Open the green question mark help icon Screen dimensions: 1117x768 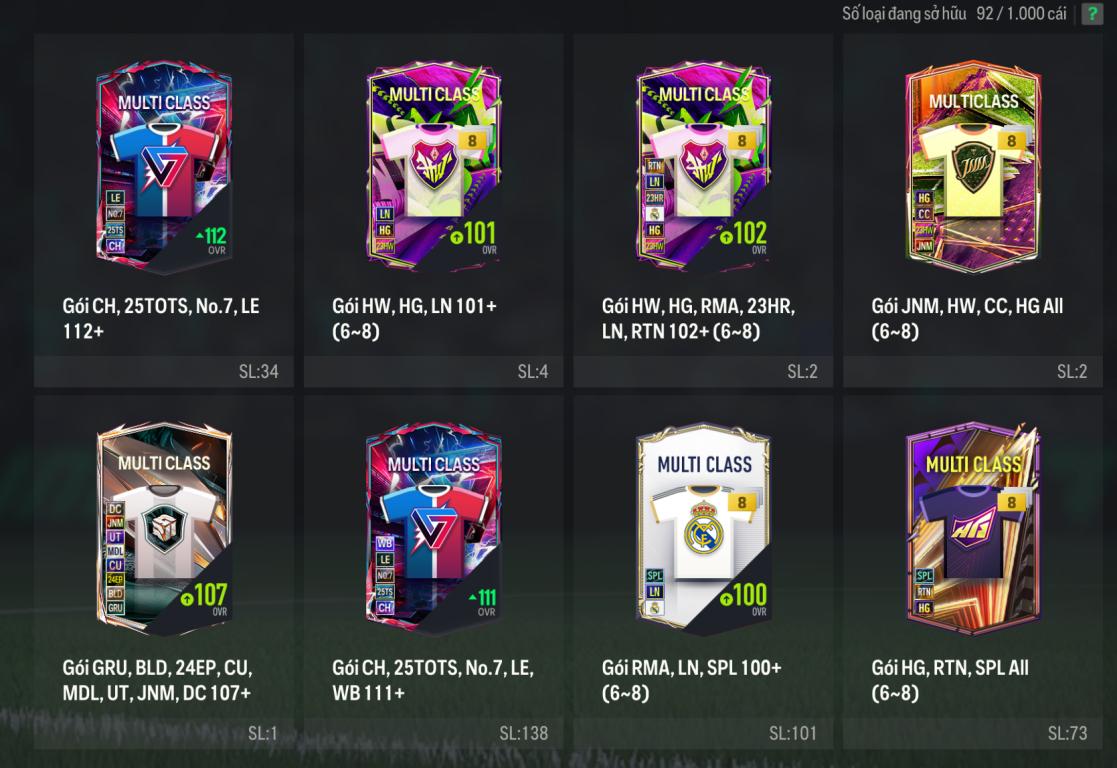pos(1091,14)
